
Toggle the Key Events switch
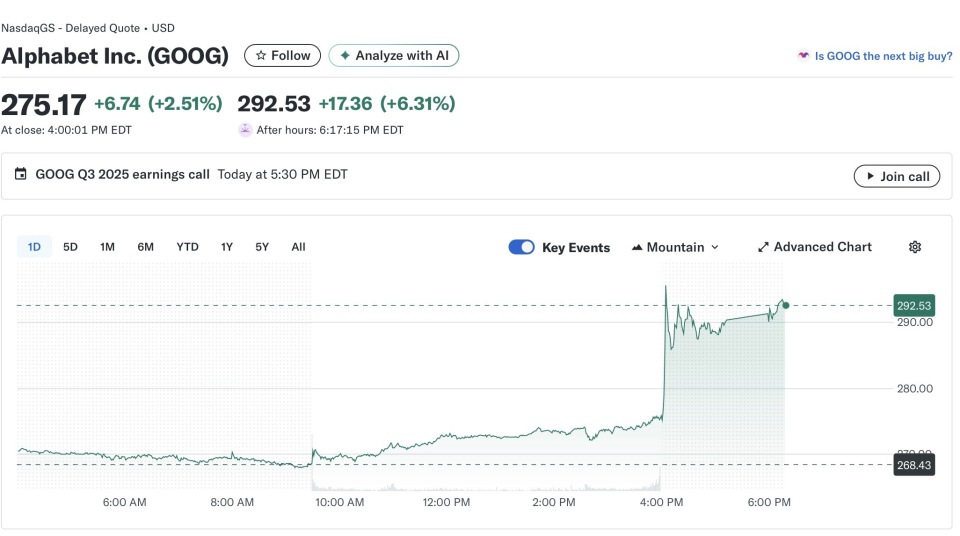tap(521, 247)
